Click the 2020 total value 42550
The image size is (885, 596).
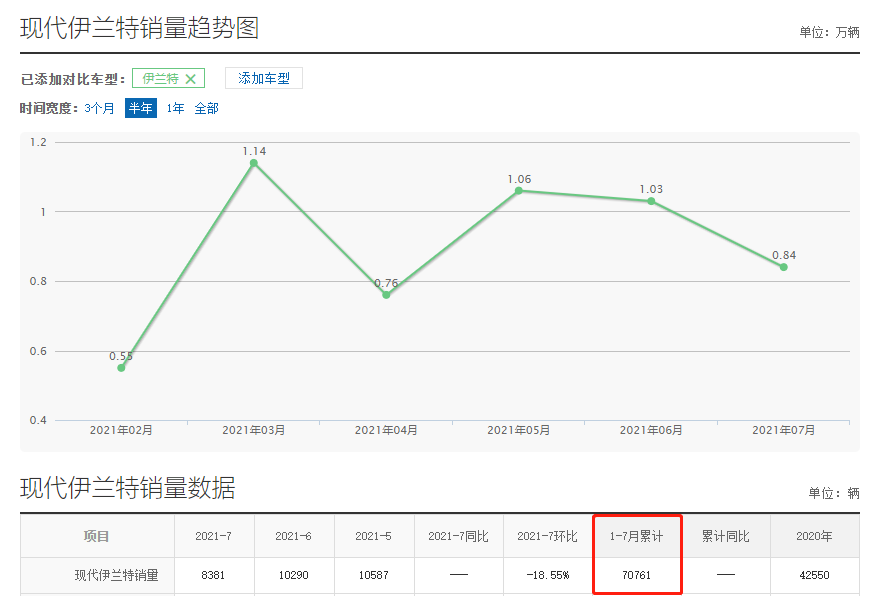(814, 575)
